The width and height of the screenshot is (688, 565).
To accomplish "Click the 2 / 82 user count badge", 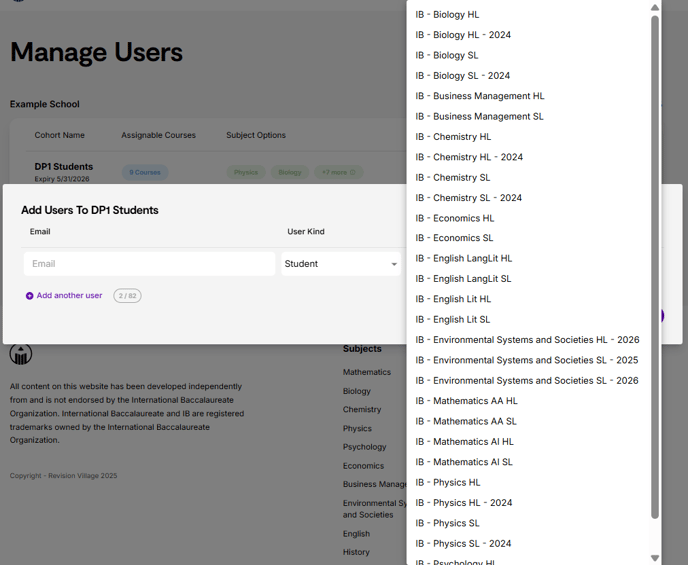I will (x=127, y=296).
